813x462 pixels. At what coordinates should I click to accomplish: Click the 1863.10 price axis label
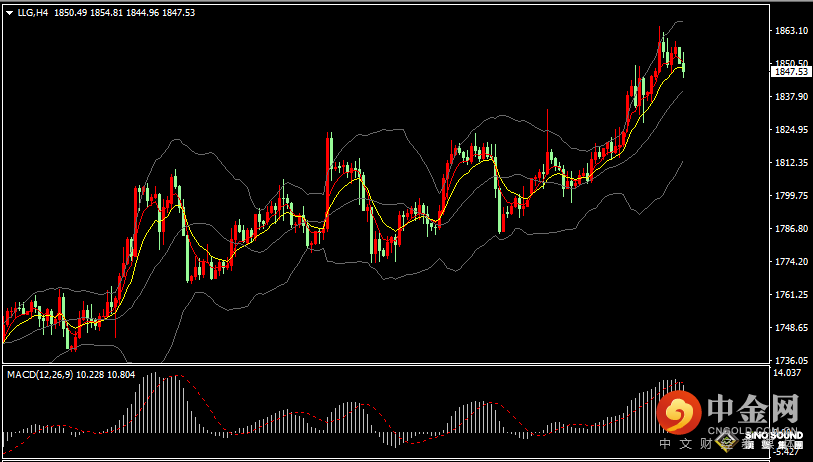[x=790, y=31]
